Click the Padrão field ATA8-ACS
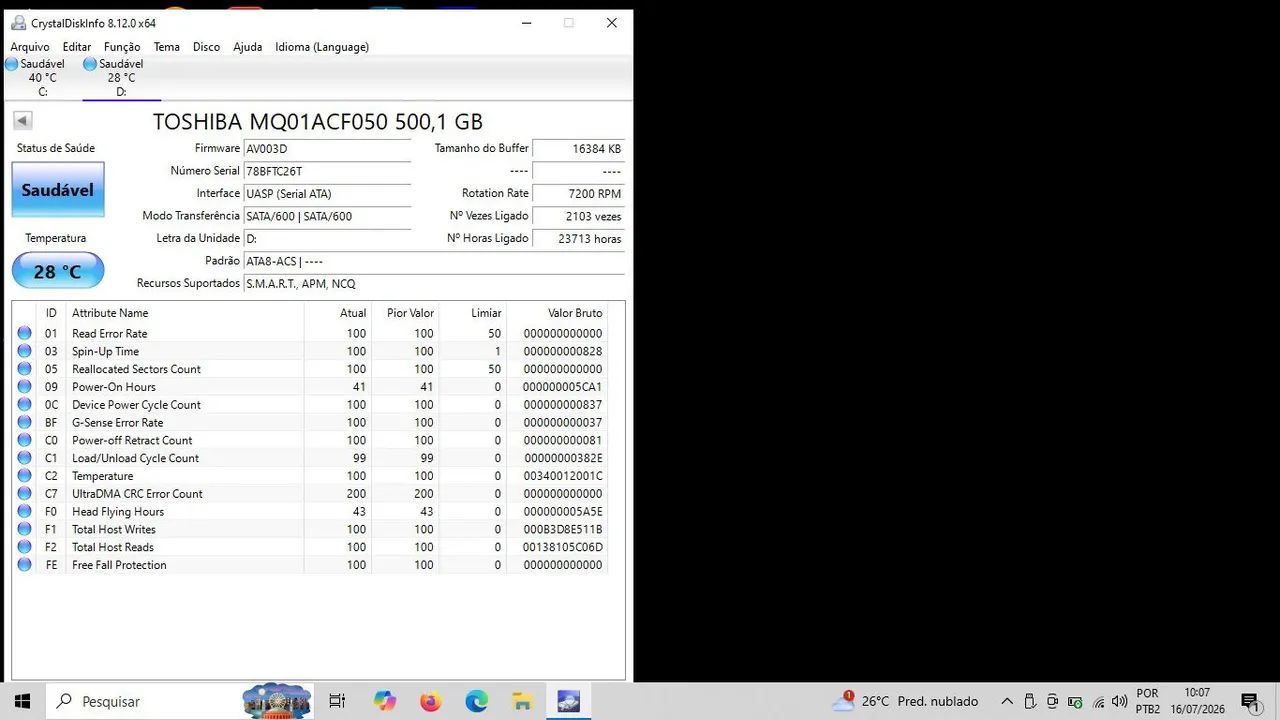Screen dimensions: 1280x720 click(434, 261)
